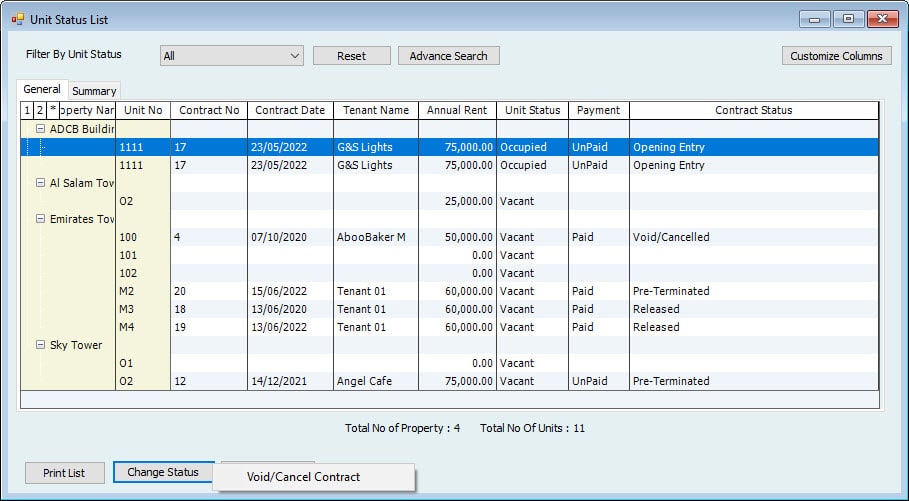Viewport: 909px width, 501px height.
Task: Click the 50,000.00 annual rent cell
Action: (x=457, y=237)
